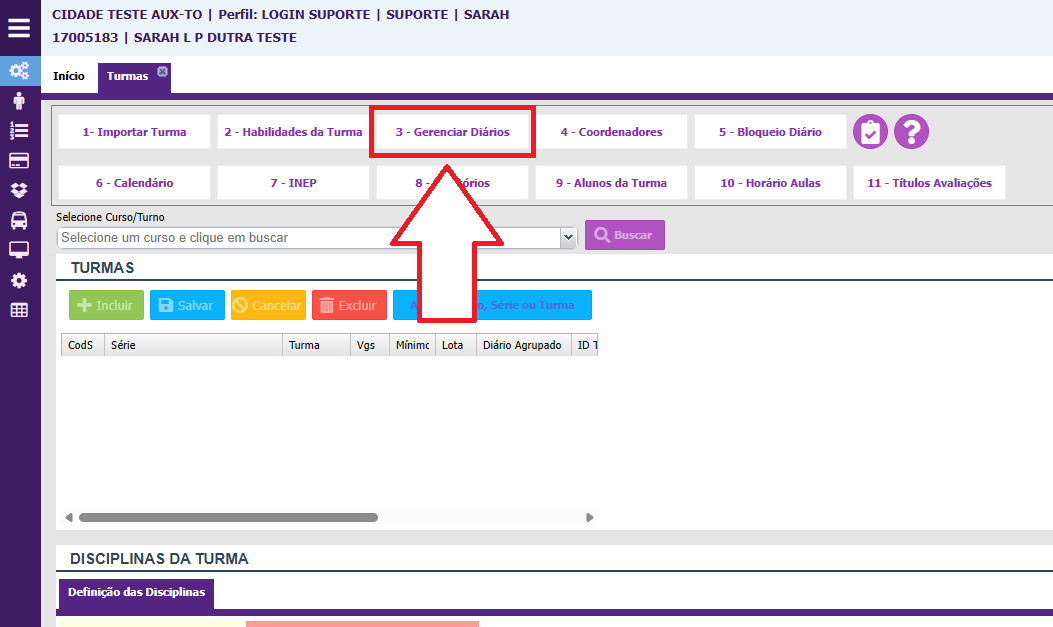This screenshot has width=1053, height=627.
Task: Click the Buscar button
Action: click(x=624, y=235)
